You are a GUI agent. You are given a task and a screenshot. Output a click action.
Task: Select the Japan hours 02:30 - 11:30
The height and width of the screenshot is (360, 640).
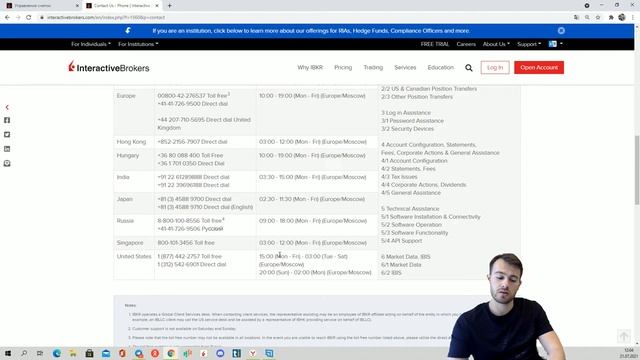(312, 199)
